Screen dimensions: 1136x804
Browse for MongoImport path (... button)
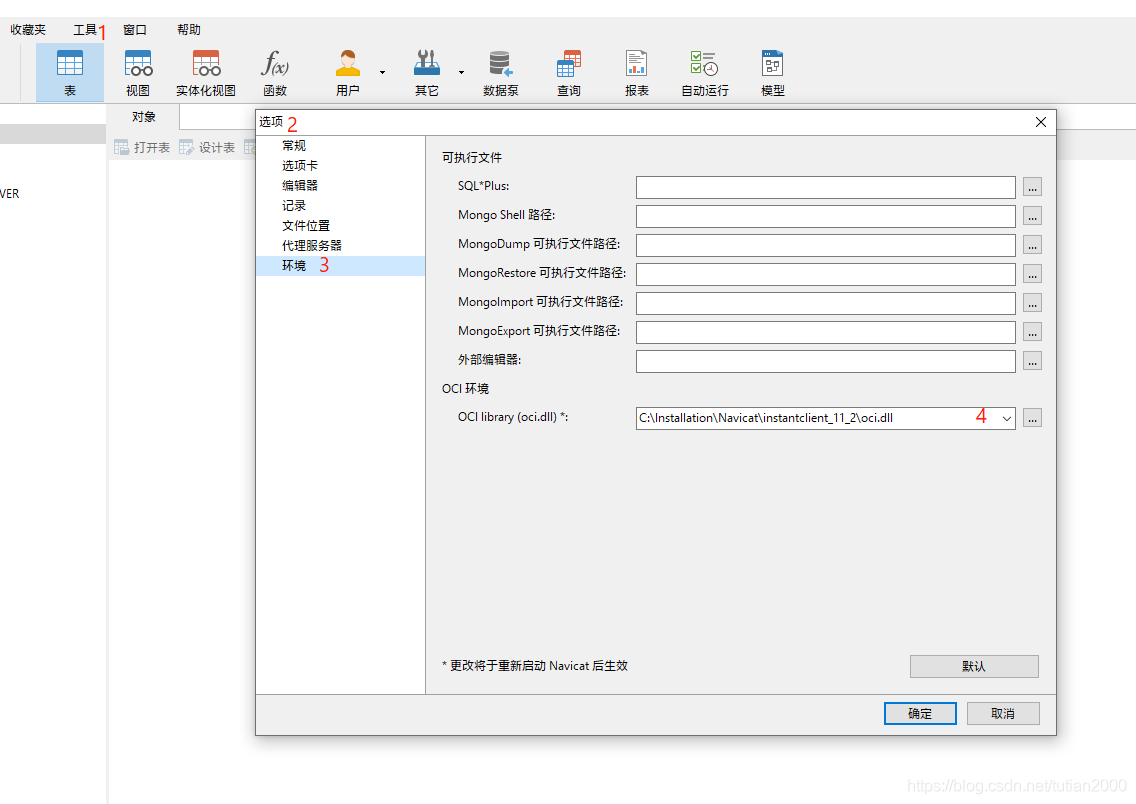point(1032,303)
